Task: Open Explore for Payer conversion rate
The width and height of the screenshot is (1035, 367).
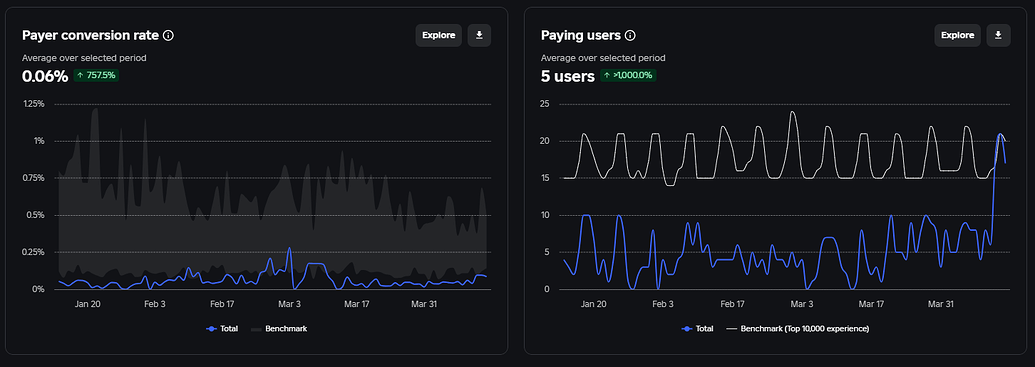Action: click(439, 36)
